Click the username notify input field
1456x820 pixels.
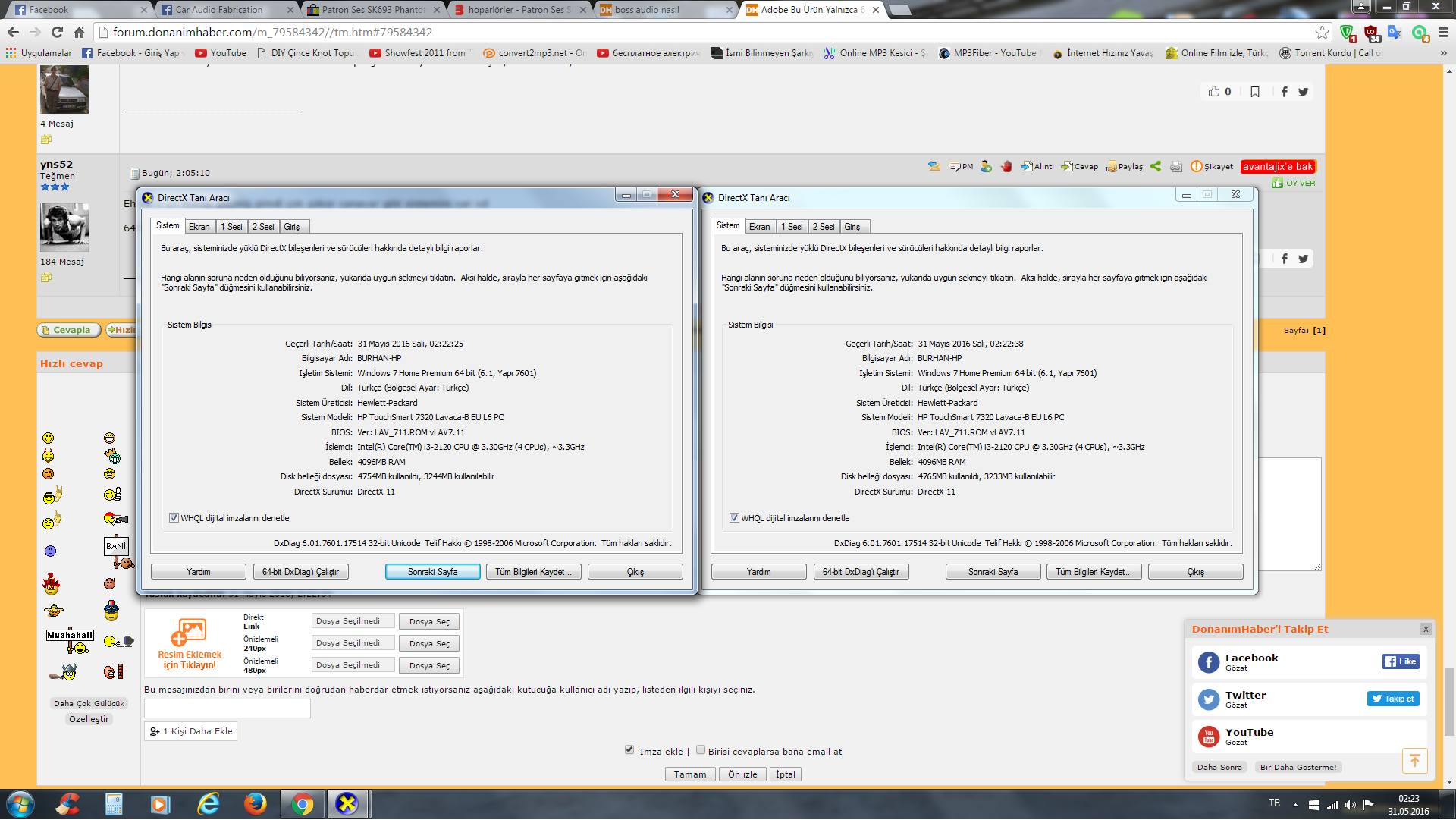tap(227, 708)
